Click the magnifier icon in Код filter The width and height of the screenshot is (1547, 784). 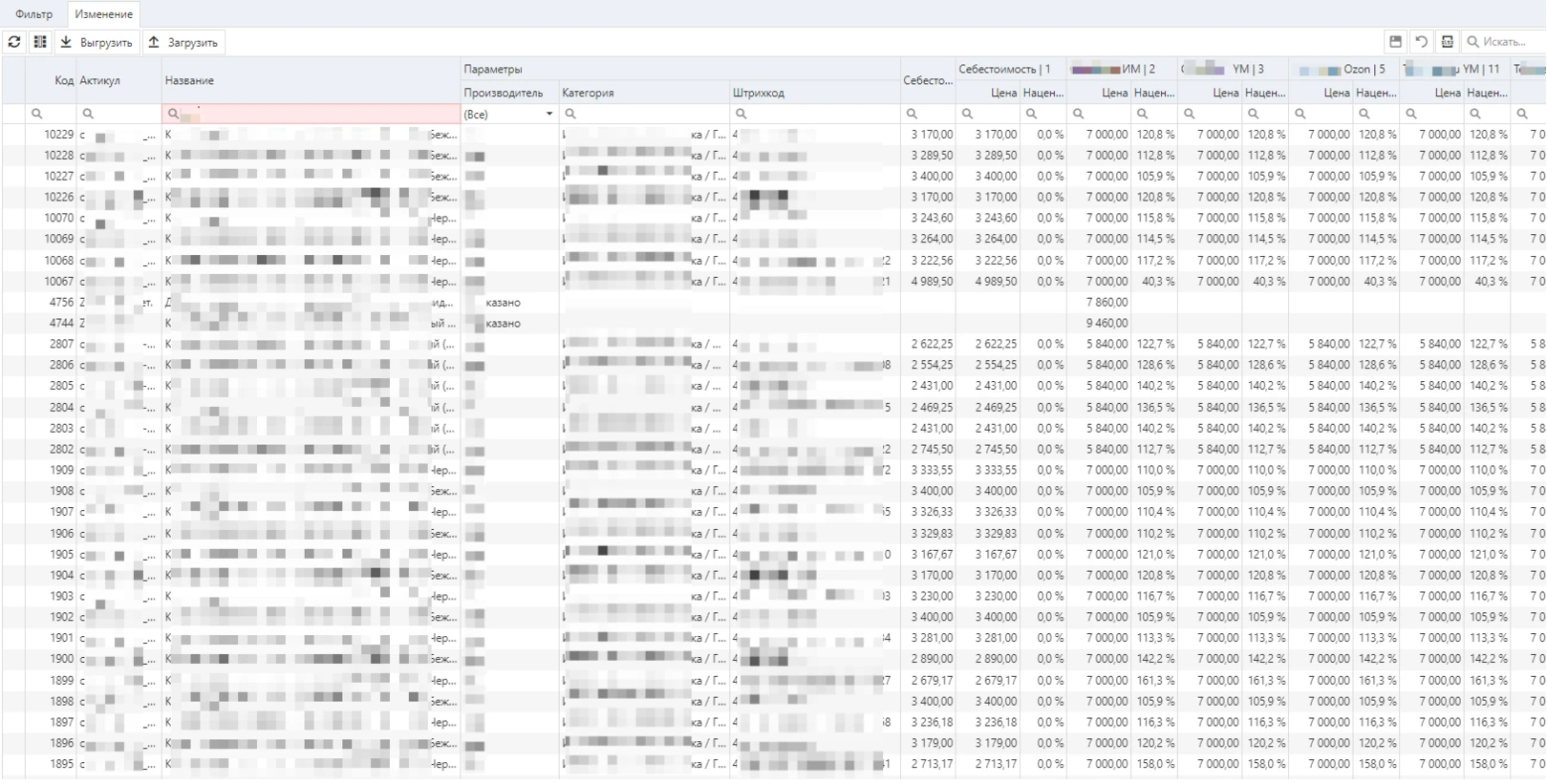click(x=37, y=114)
